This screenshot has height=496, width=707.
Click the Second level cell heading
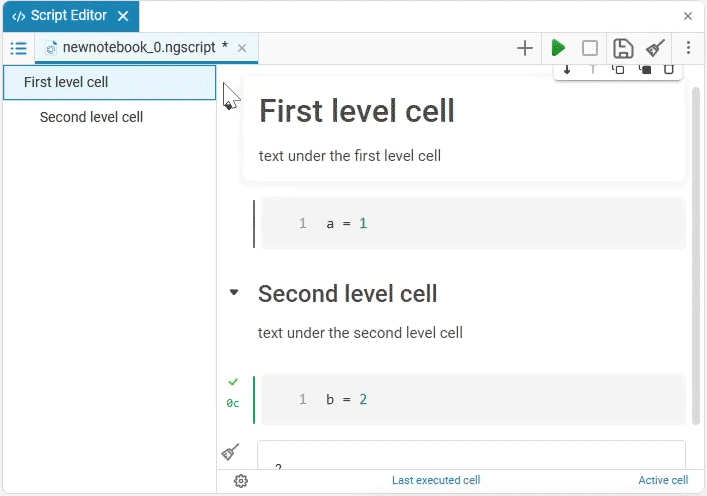tap(347, 294)
